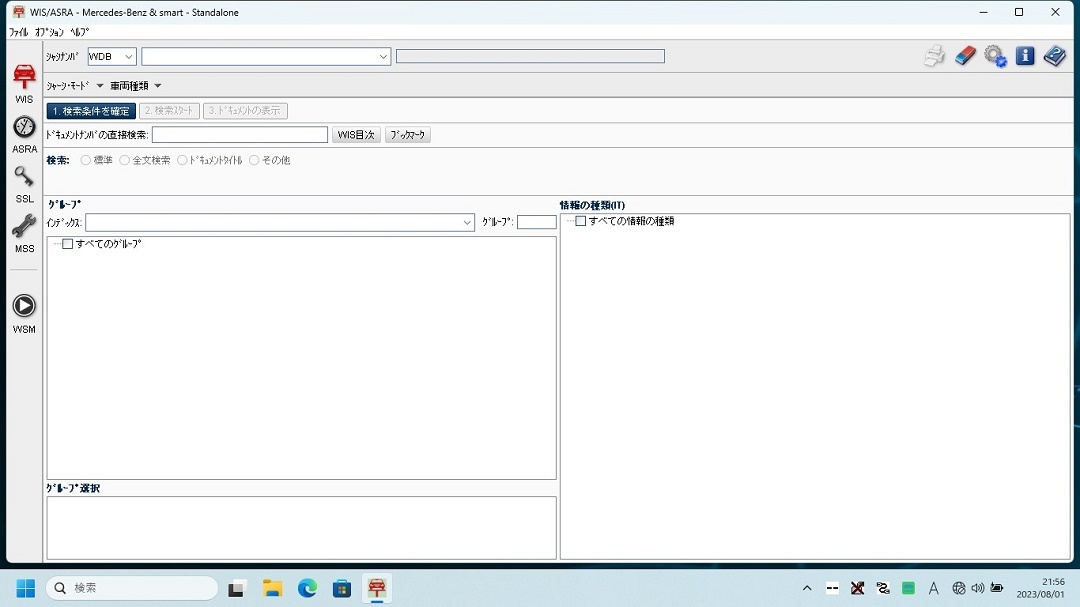This screenshot has width=1080, height=607.
Task: Open the WDB chassis prefix dropdown
Action: (129, 57)
